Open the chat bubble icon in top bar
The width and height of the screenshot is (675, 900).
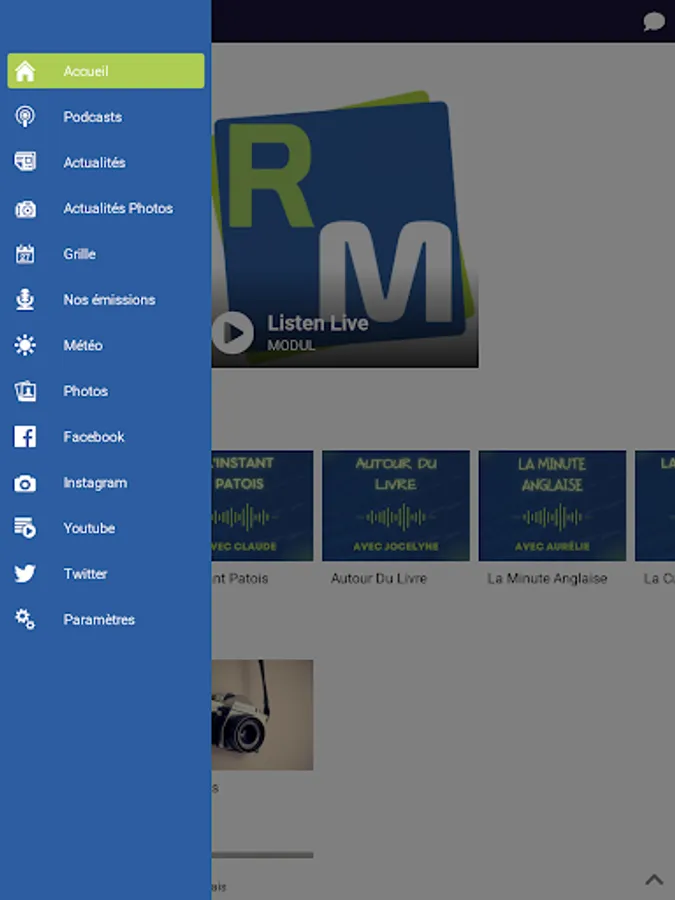pyautogui.click(x=654, y=22)
